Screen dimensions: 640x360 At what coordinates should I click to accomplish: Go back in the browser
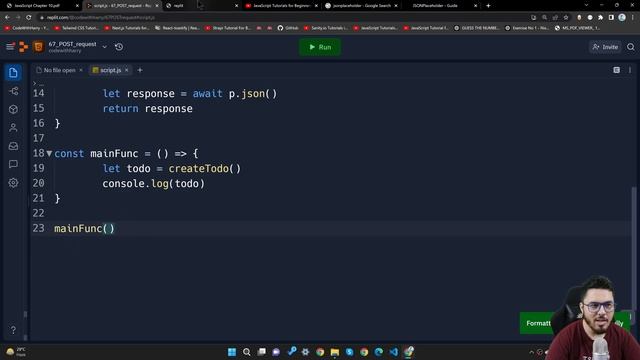[x=7, y=18]
